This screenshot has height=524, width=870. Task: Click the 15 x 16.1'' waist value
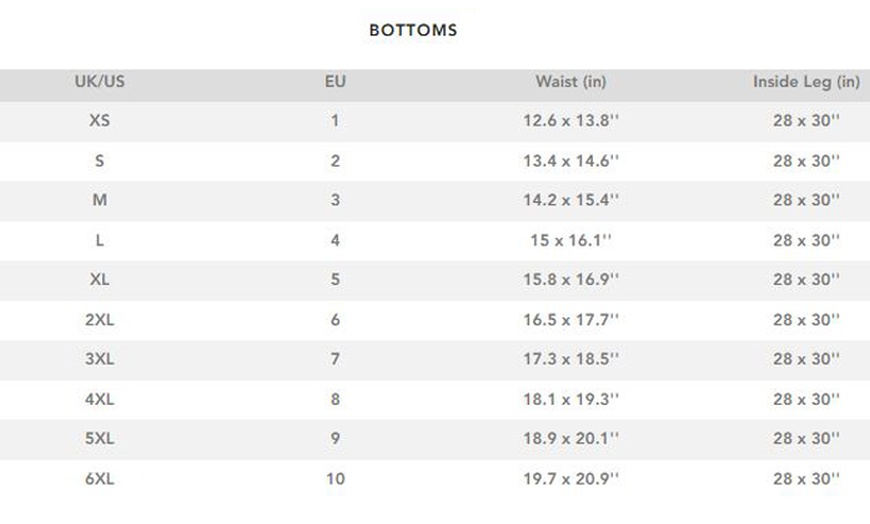pyautogui.click(x=571, y=240)
